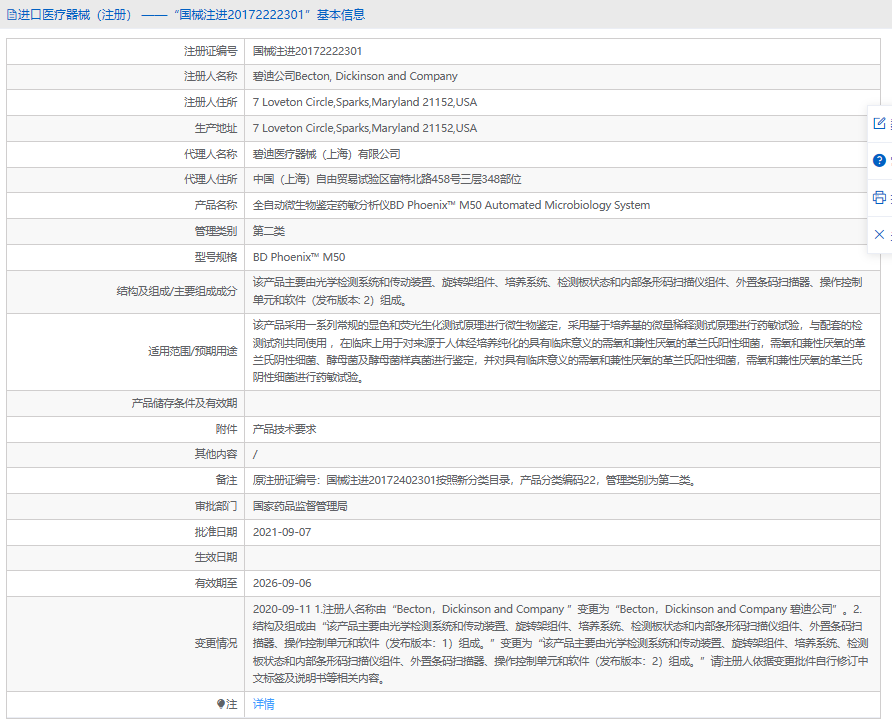The width and height of the screenshot is (892, 728).
Task: Click the 代理人住所 row label
Action: (x=210, y=180)
